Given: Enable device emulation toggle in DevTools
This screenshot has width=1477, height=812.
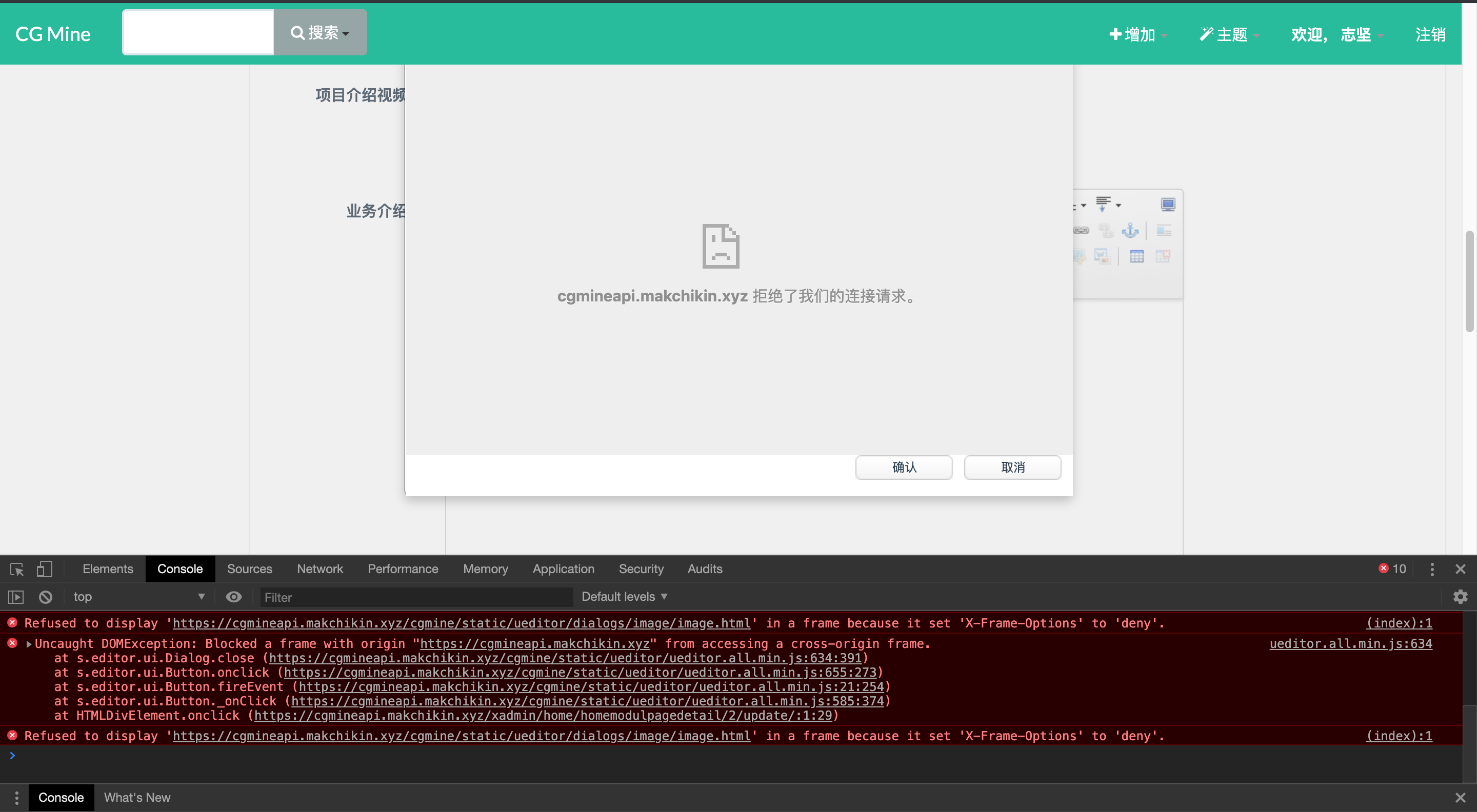Looking at the screenshot, I should [x=44, y=569].
